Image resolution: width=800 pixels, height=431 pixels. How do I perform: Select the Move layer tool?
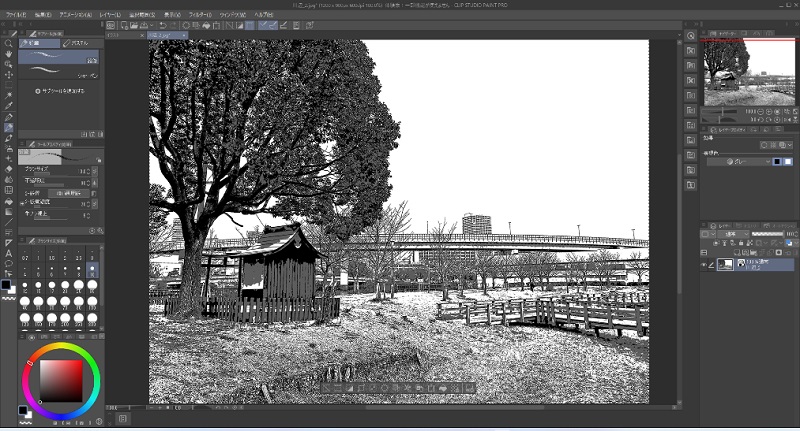click(9, 75)
